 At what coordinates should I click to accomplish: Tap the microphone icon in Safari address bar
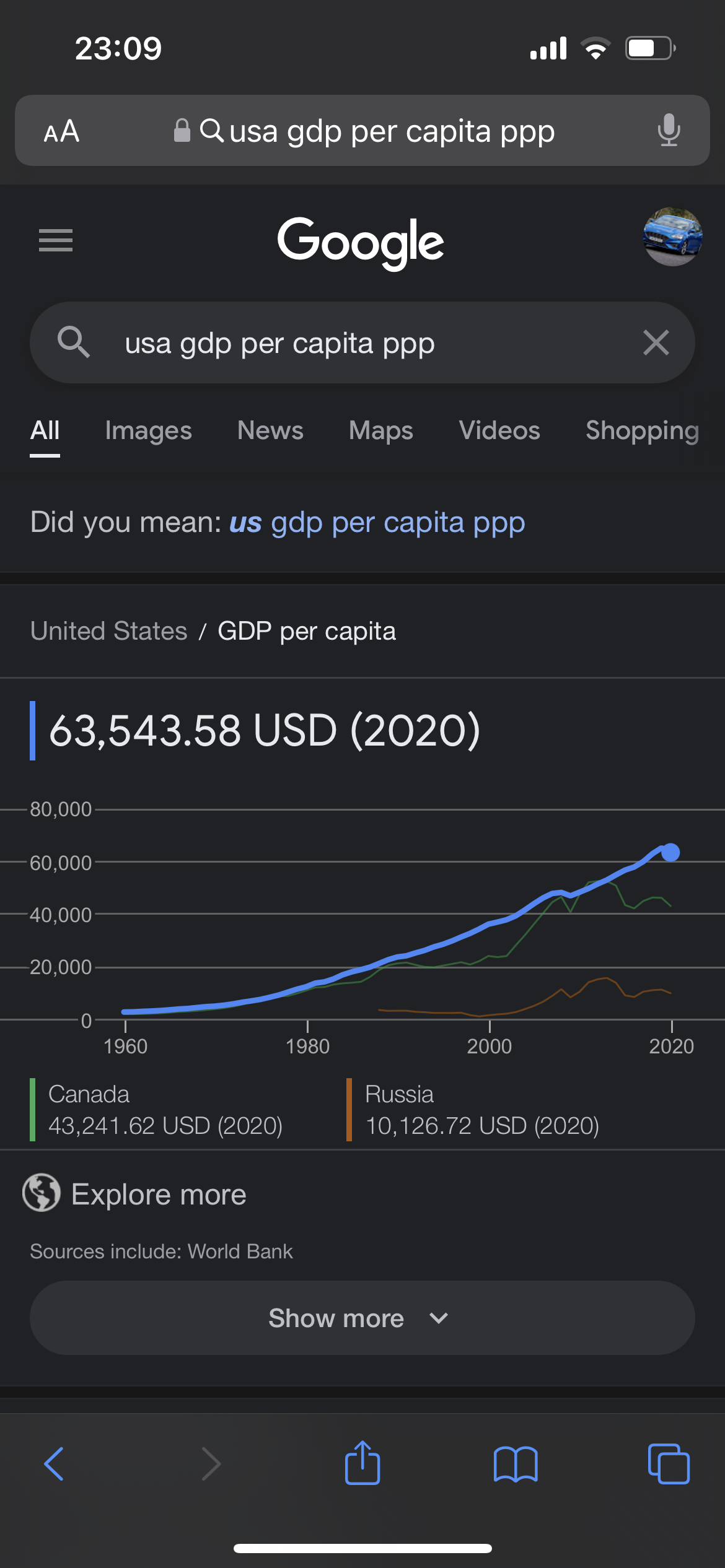pos(669,130)
